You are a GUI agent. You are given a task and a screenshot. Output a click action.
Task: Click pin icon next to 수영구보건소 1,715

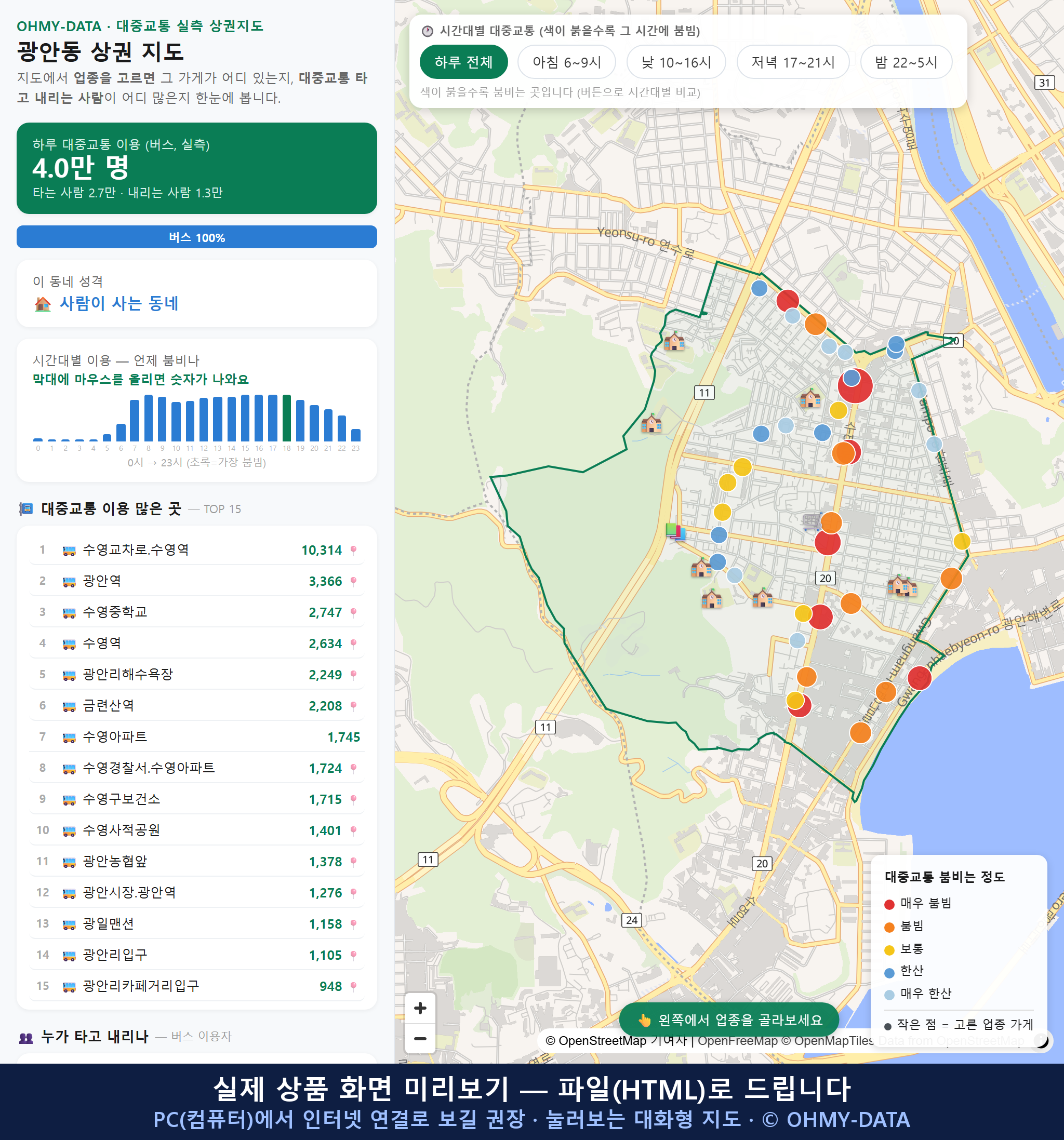click(353, 799)
